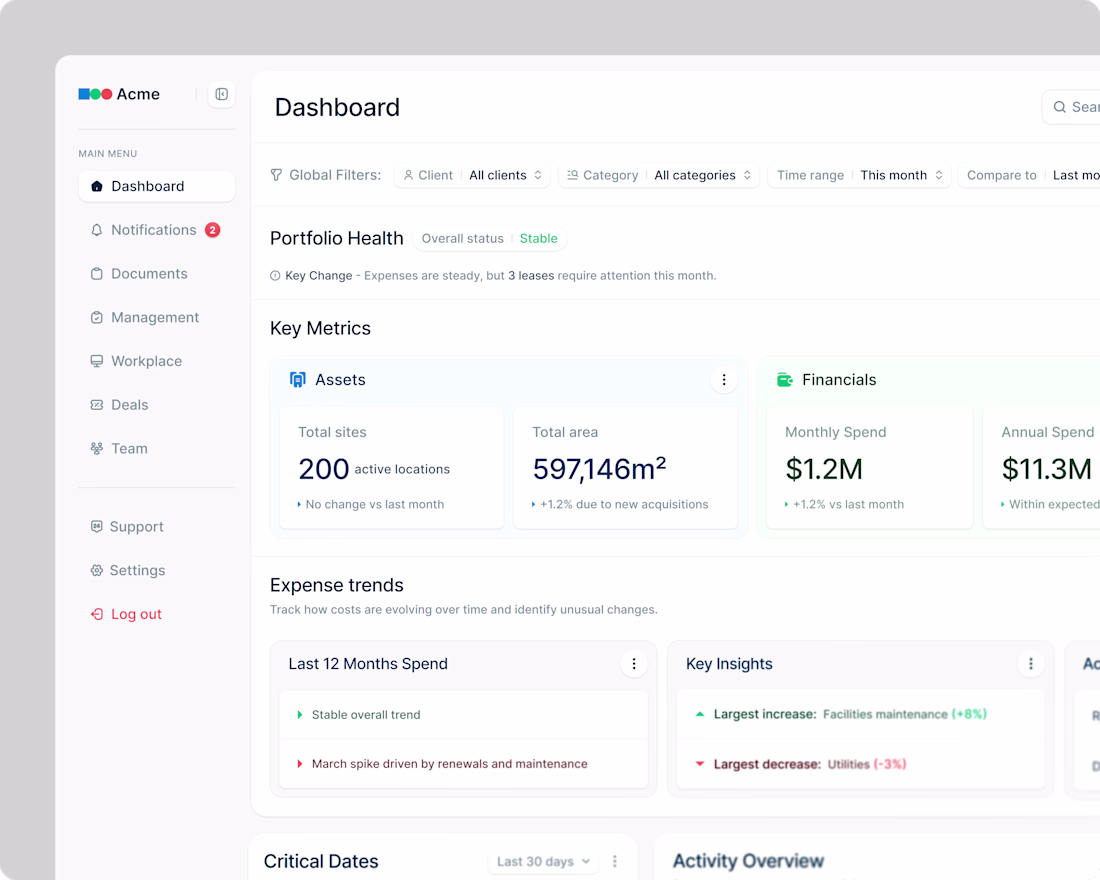The height and width of the screenshot is (880, 1100).
Task: Click the Expense trends heading
Action: click(x=337, y=585)
